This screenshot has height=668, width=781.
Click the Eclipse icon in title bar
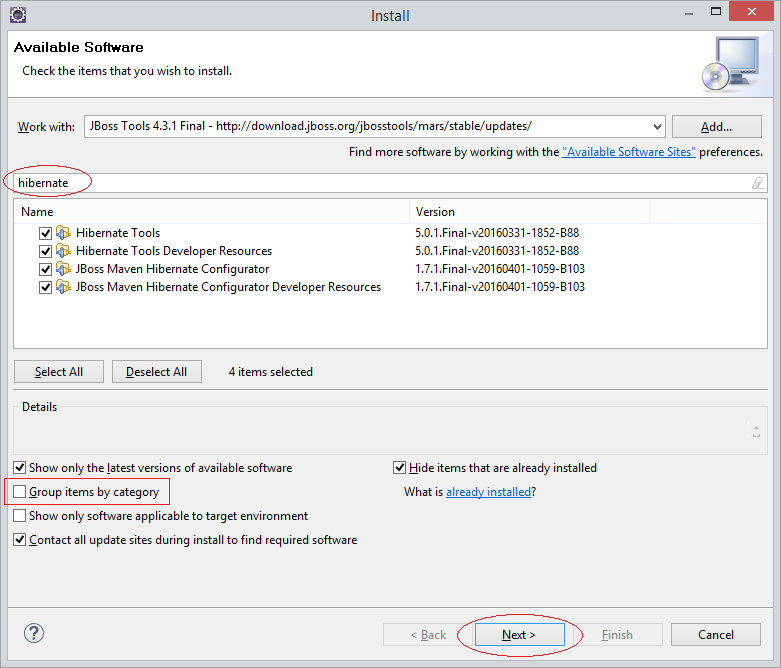tap(17, 15)
